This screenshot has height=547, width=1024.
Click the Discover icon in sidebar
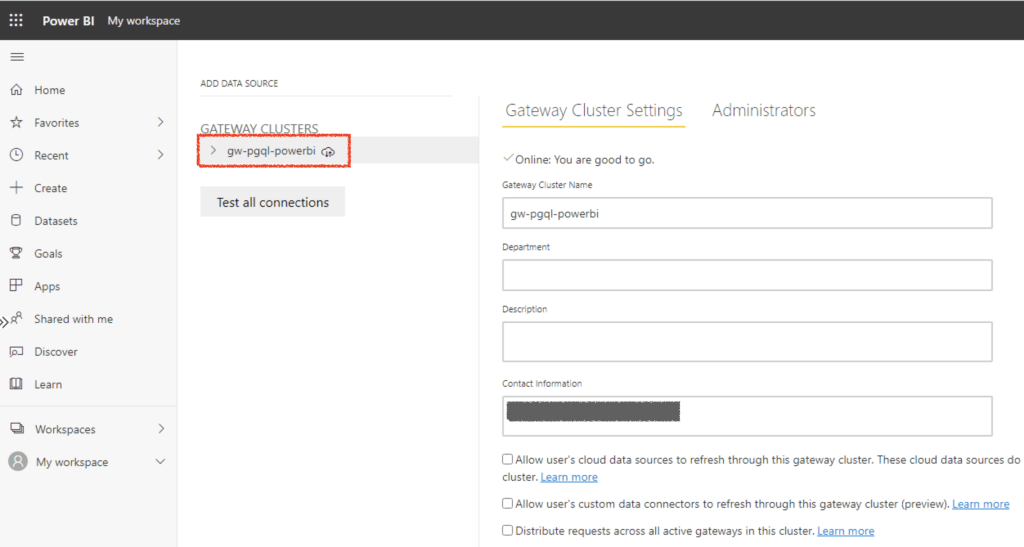tap(16, 352)
